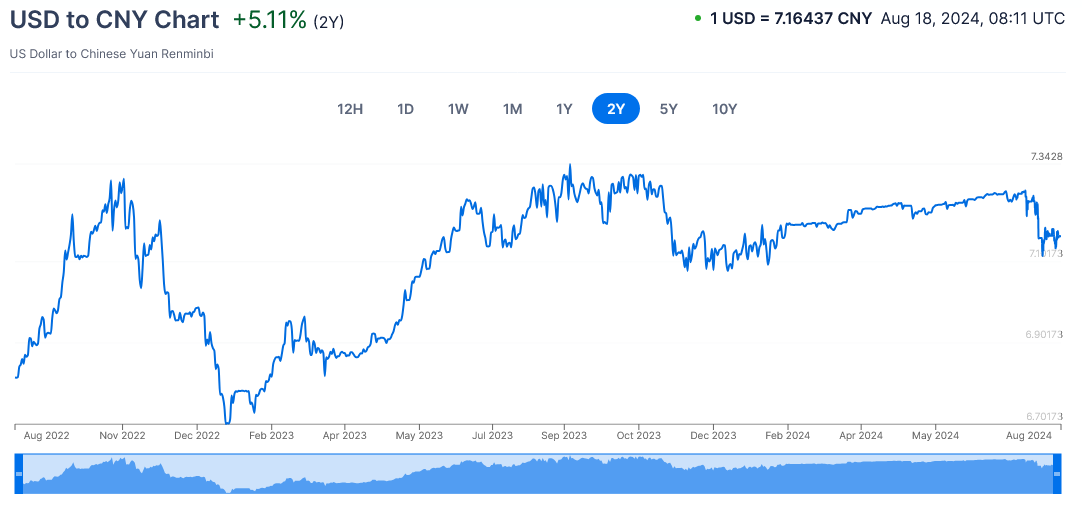Click the green live rate dot
The height and width of the screenshot is (509, 1082).
(x=697, y=18)
